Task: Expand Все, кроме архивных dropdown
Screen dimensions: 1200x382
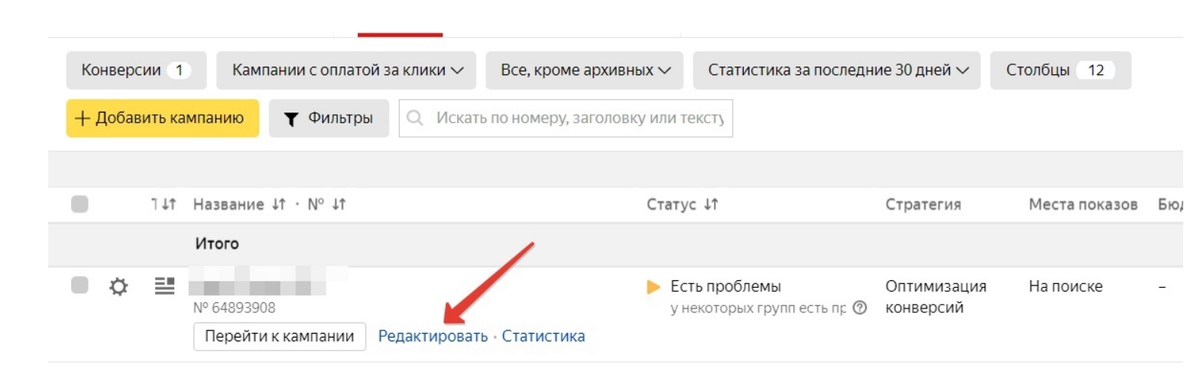Action: pyautogui.click(x=585, y=70)
